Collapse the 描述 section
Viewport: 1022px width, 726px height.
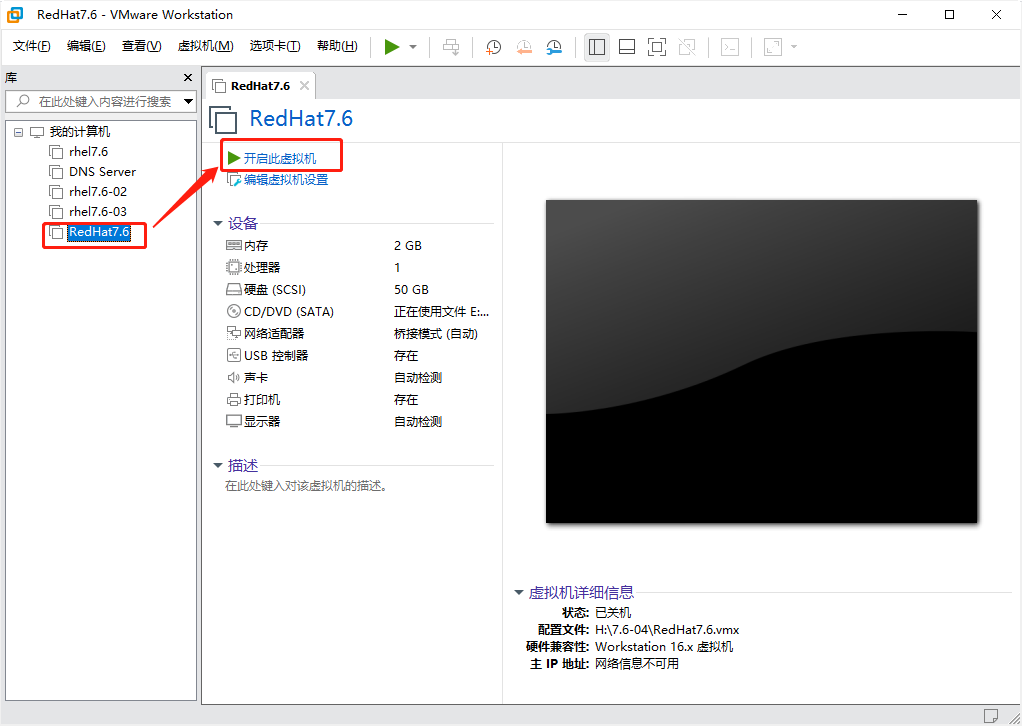218,465
